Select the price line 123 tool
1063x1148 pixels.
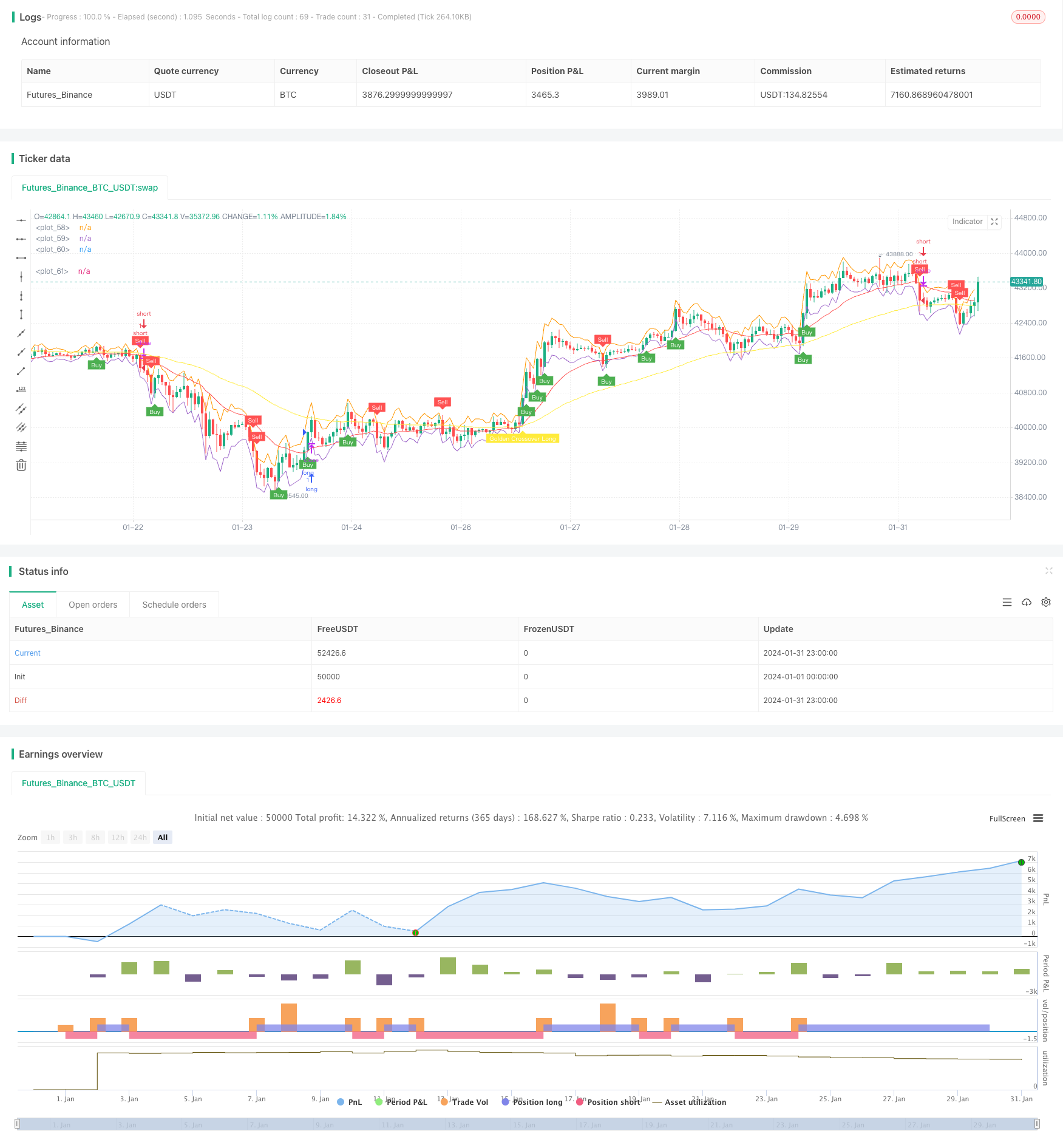click(21, 390)
